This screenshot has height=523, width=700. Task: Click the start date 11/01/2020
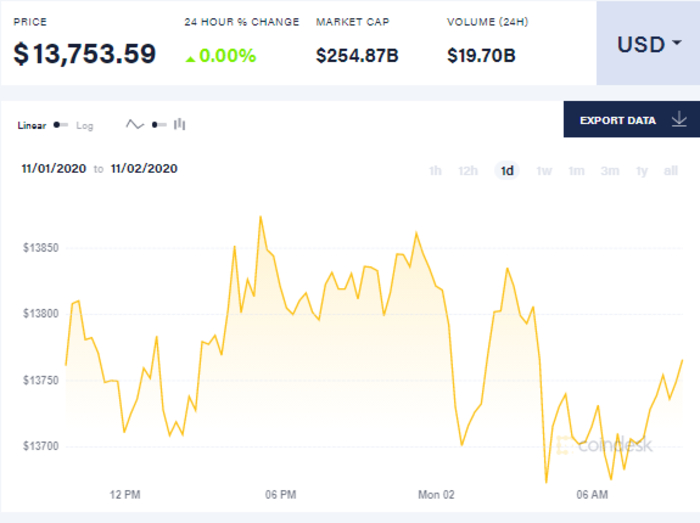54,168
